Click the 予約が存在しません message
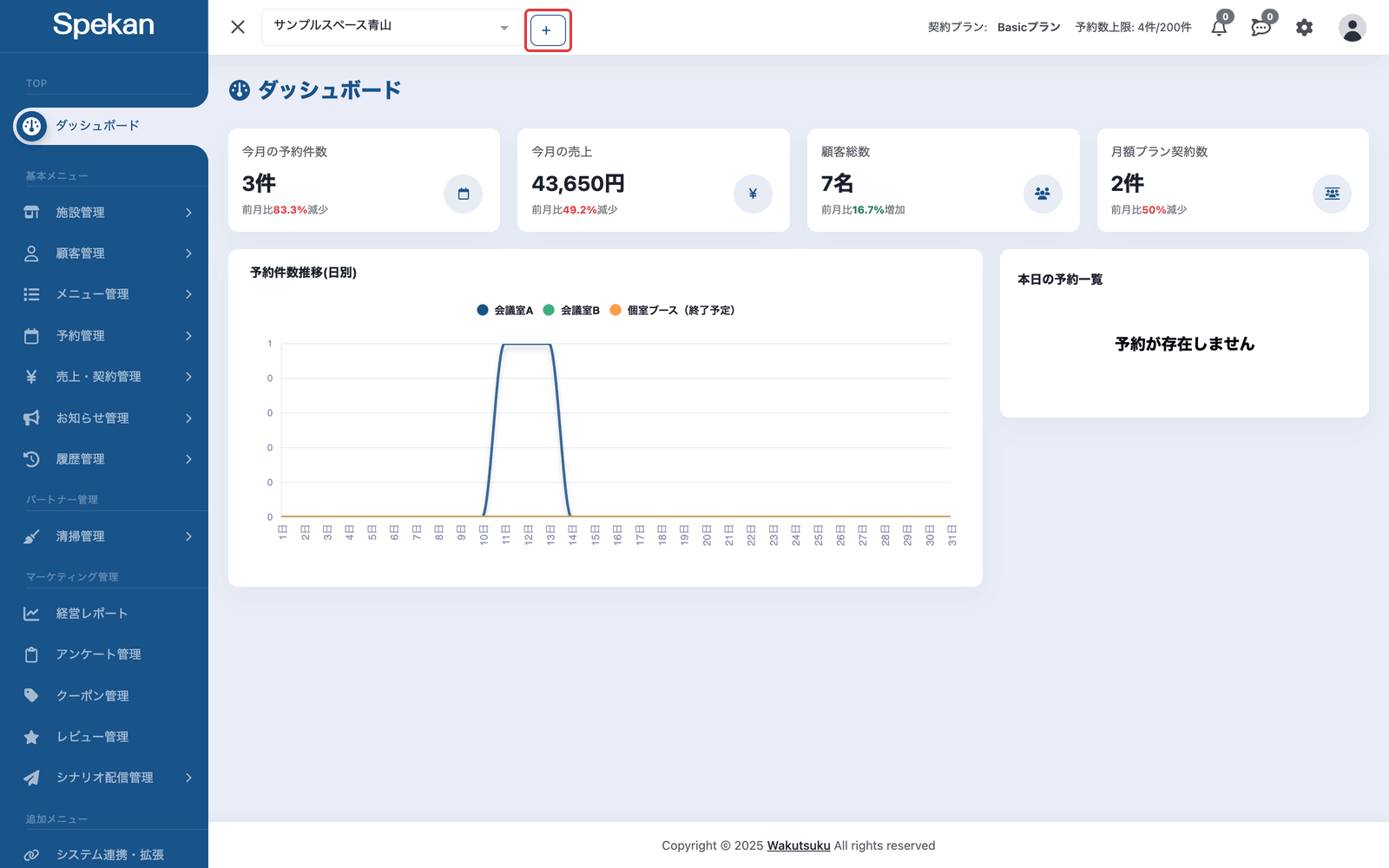Image resolution: width=1389 pixels, height=868 pixels. coord(1184,344)
